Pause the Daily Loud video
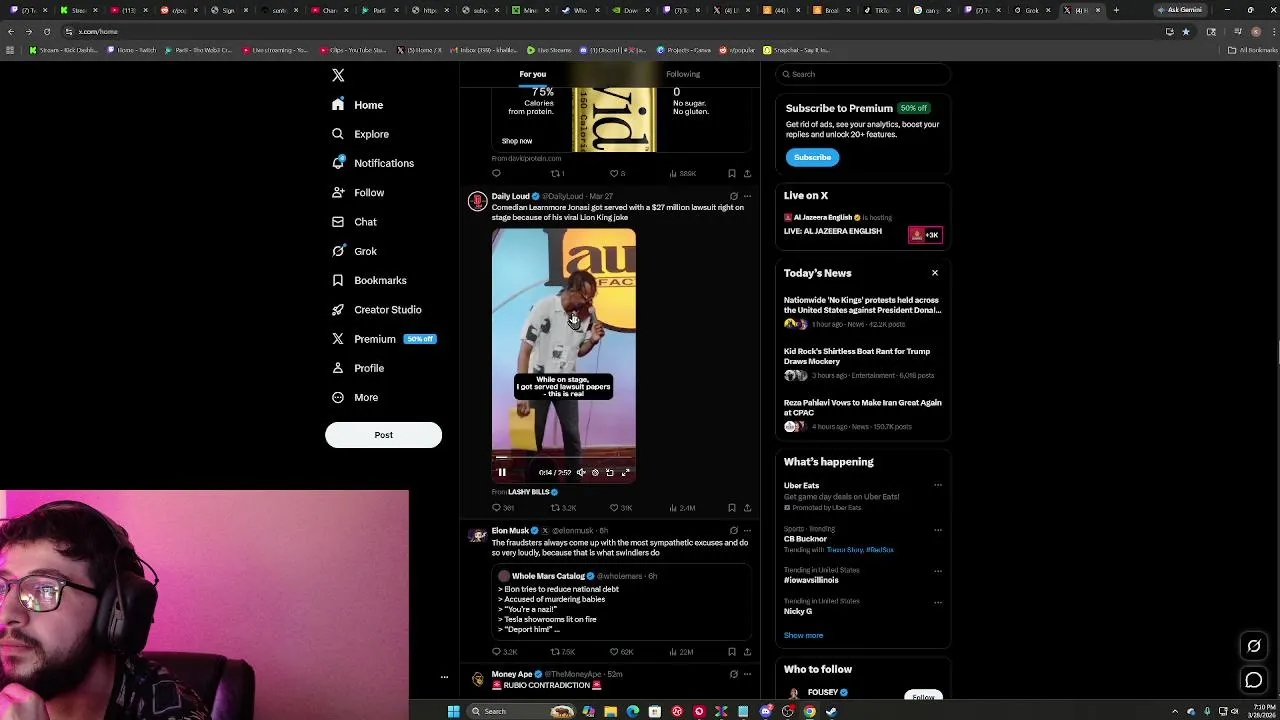The height and width of the screenshot is (720, 1280). coord(502,473)
